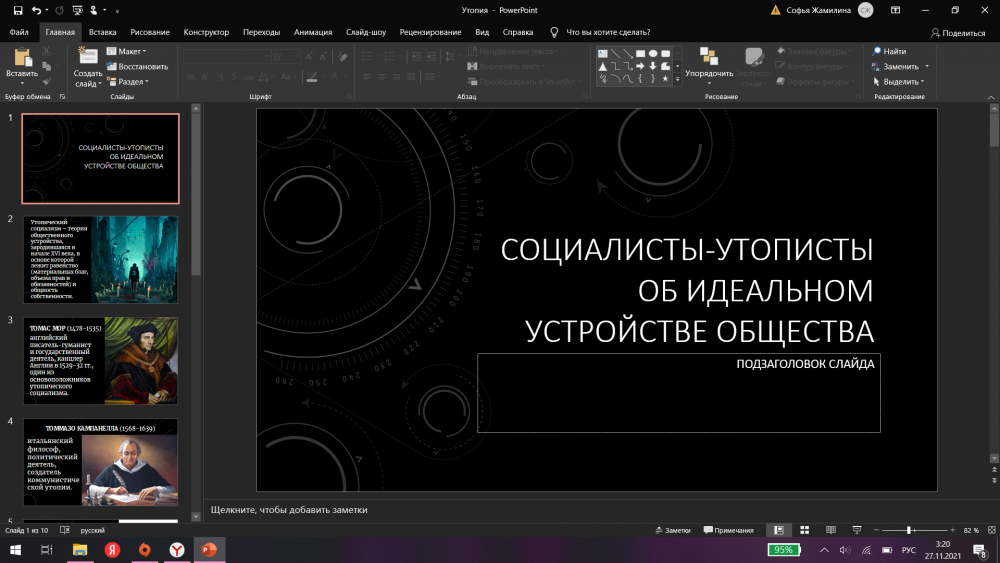Click the Поделиться share button

pyautogui.click(x=957, y=32)
